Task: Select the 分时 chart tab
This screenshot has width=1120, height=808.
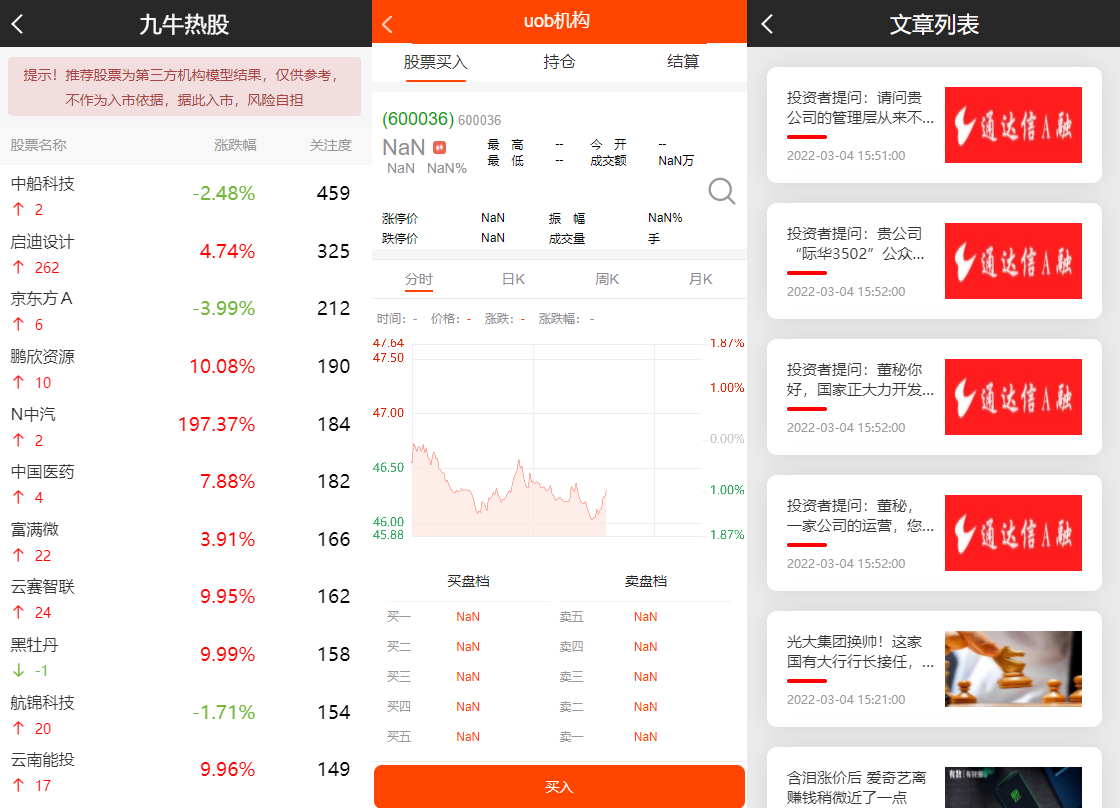Action: [x=419, y=279]
